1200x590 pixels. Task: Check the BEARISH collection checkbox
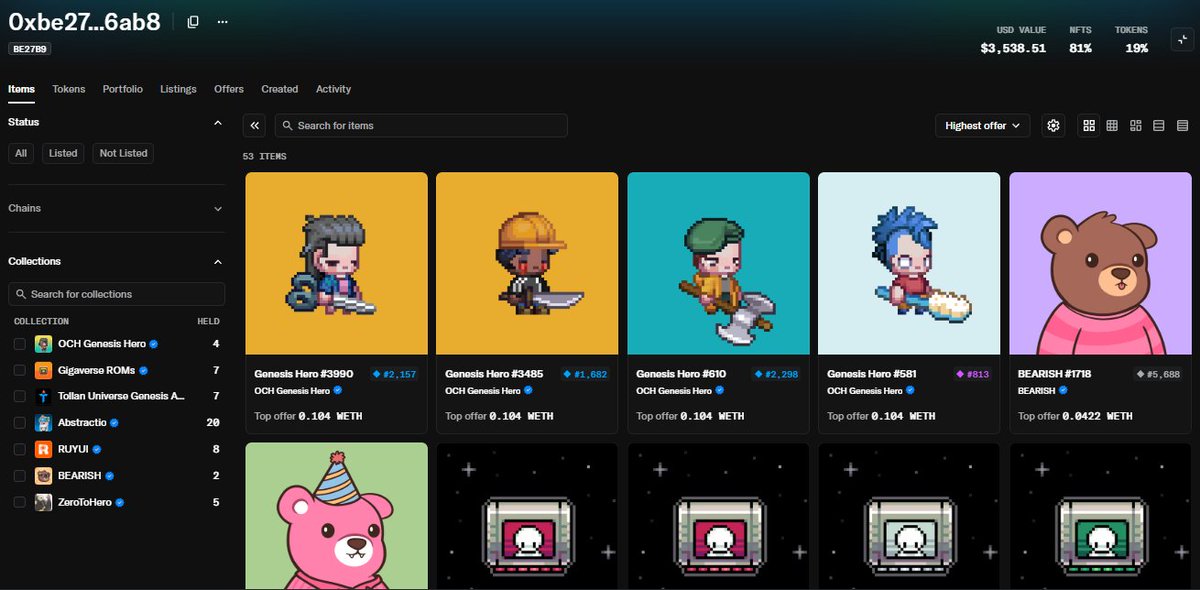(x=20, y=476)
